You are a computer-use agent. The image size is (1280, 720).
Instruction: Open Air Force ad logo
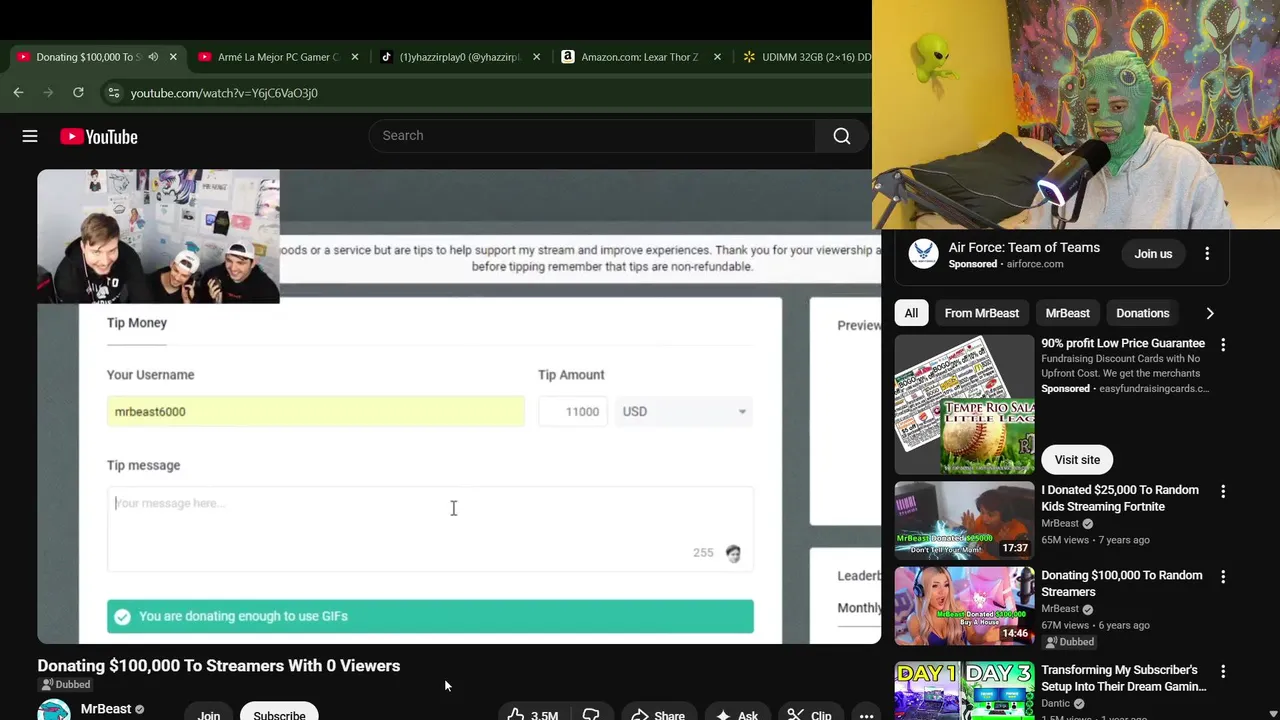point(923,254)
